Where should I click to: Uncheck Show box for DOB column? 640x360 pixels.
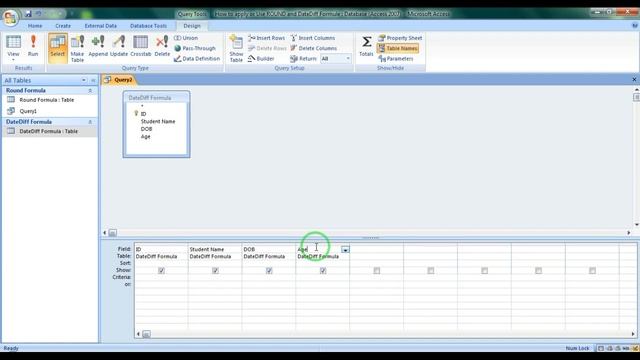pyautogui.click(x=269, y=271)
